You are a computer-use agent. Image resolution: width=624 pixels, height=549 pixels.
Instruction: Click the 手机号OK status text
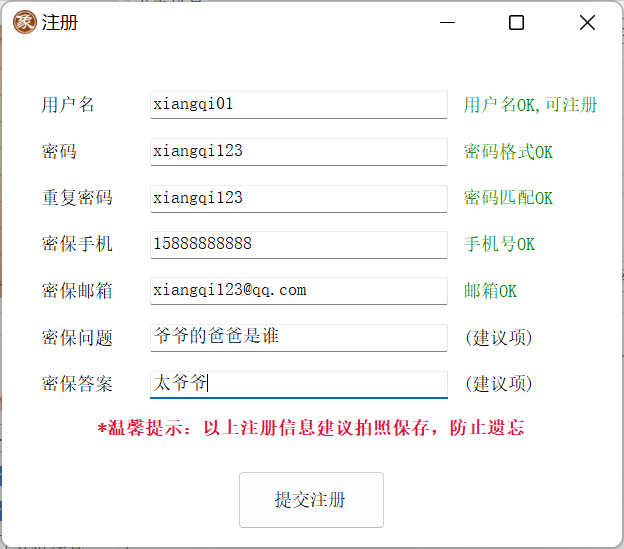pyautogui.click(x=499, y=244)
